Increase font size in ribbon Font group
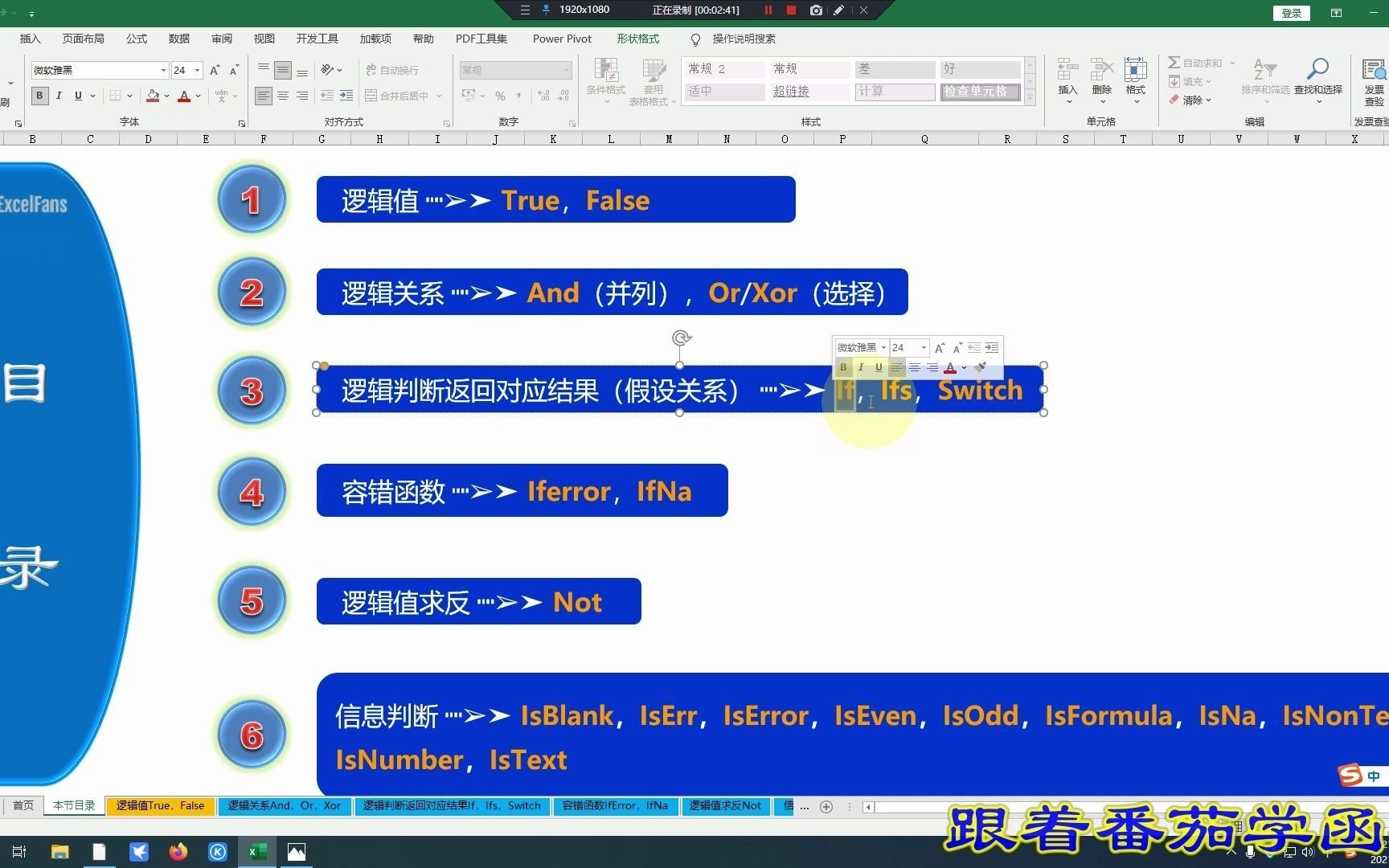The image size is (1389, 868). tap(215, 71)
